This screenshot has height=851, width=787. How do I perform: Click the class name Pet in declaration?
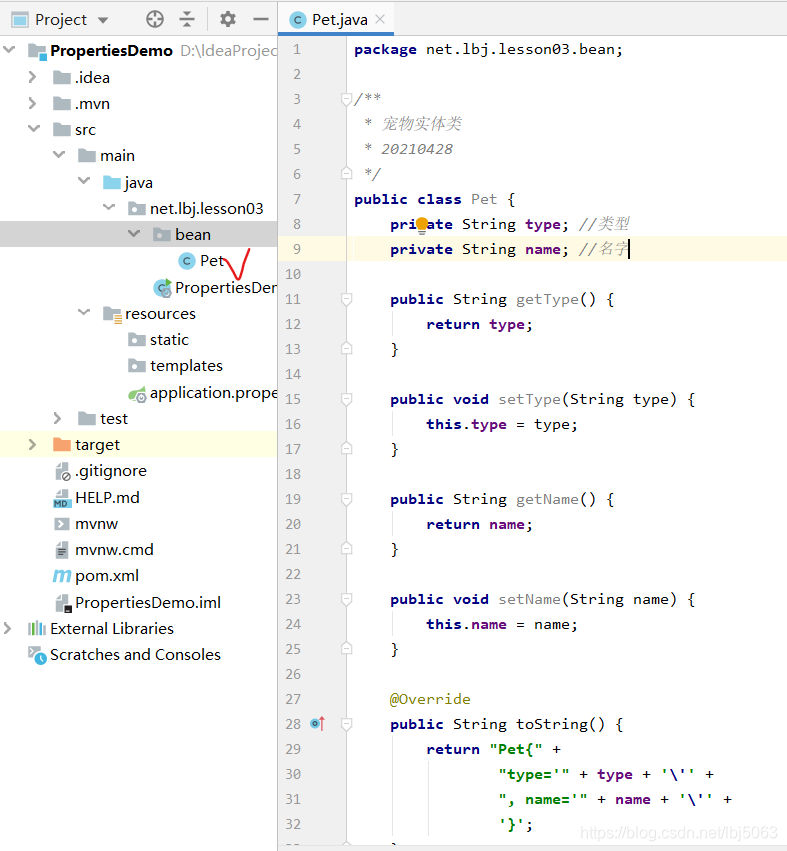[x=484, y=199]
